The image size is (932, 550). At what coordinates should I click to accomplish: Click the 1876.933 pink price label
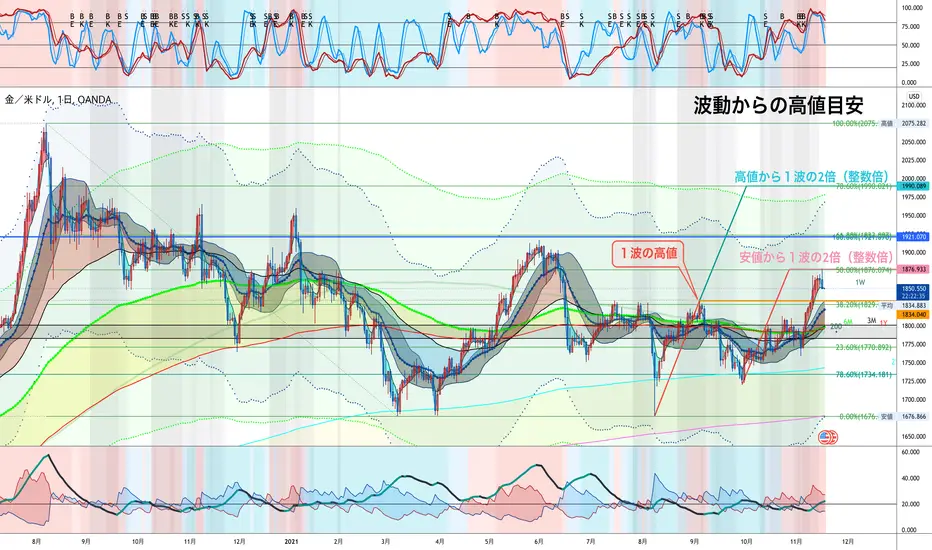(x=914, y=269)
